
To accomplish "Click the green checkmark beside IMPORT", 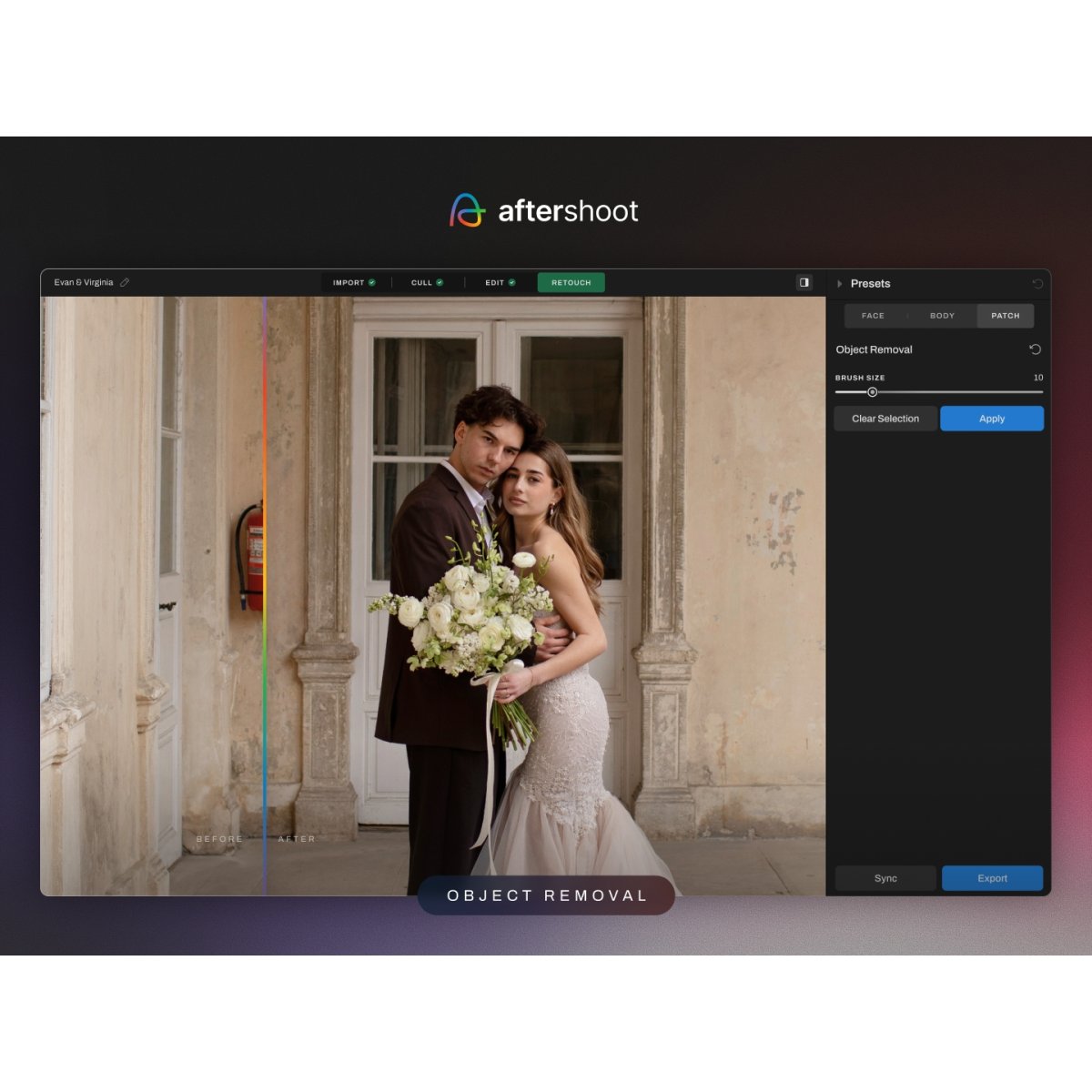I will tap(372, 283).
